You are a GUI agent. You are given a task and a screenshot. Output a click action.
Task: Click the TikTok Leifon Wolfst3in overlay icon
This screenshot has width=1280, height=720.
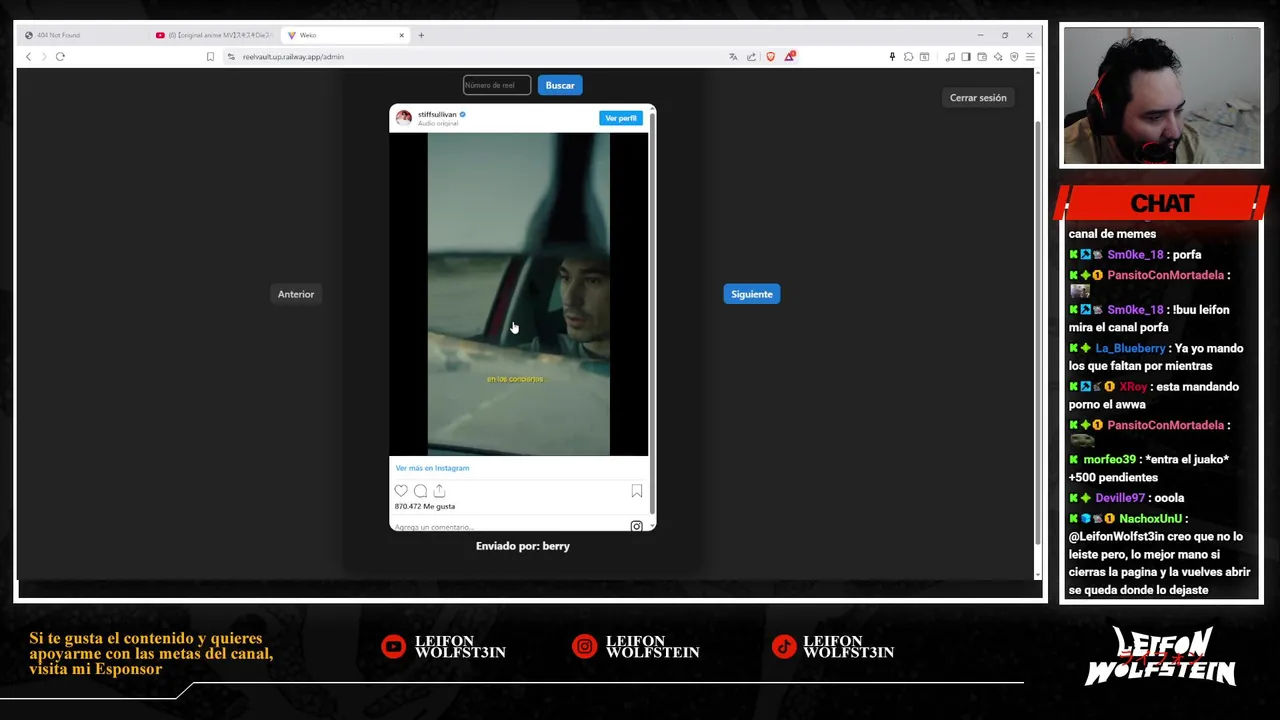coord(784,647)
